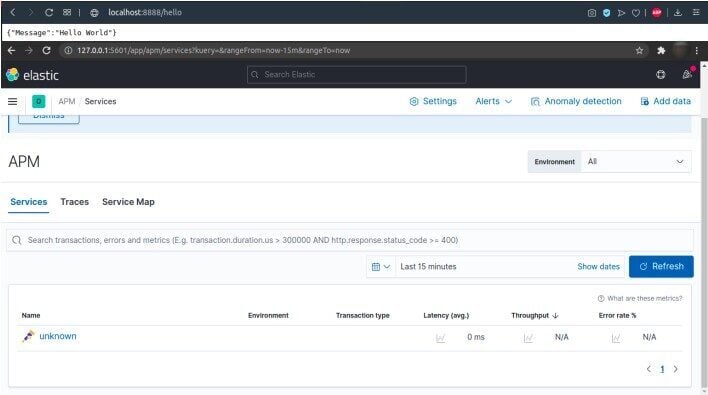The image size is (708, 395).
Task: Click the Chrome profile avatar
Action: [680, 51]
